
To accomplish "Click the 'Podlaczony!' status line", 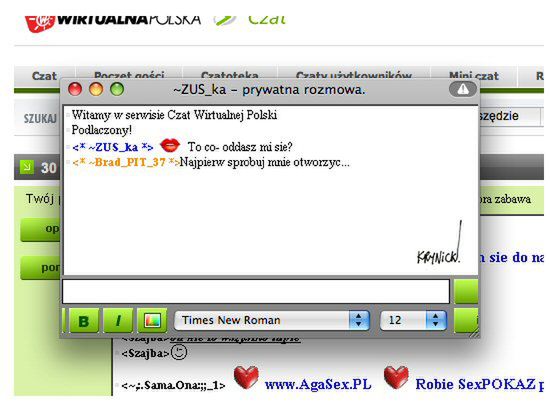I will (102, 130).
